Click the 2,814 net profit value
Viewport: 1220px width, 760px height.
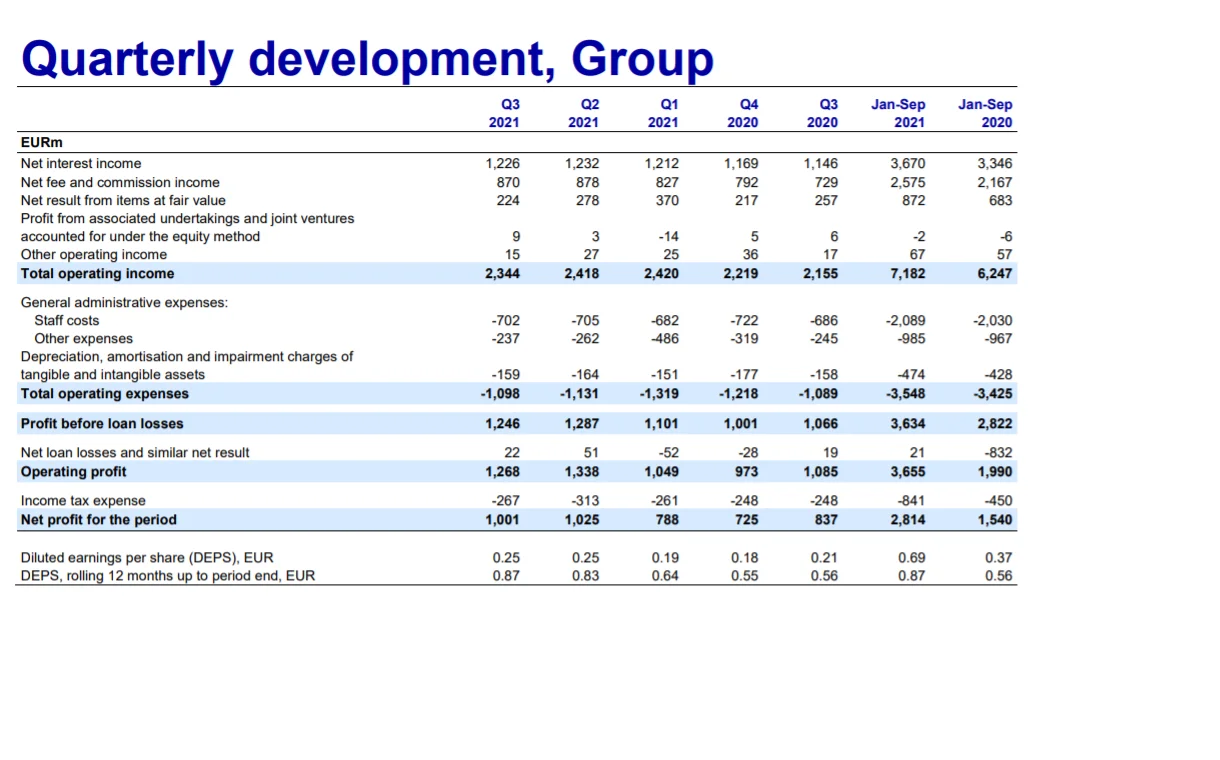pos(907,519)
